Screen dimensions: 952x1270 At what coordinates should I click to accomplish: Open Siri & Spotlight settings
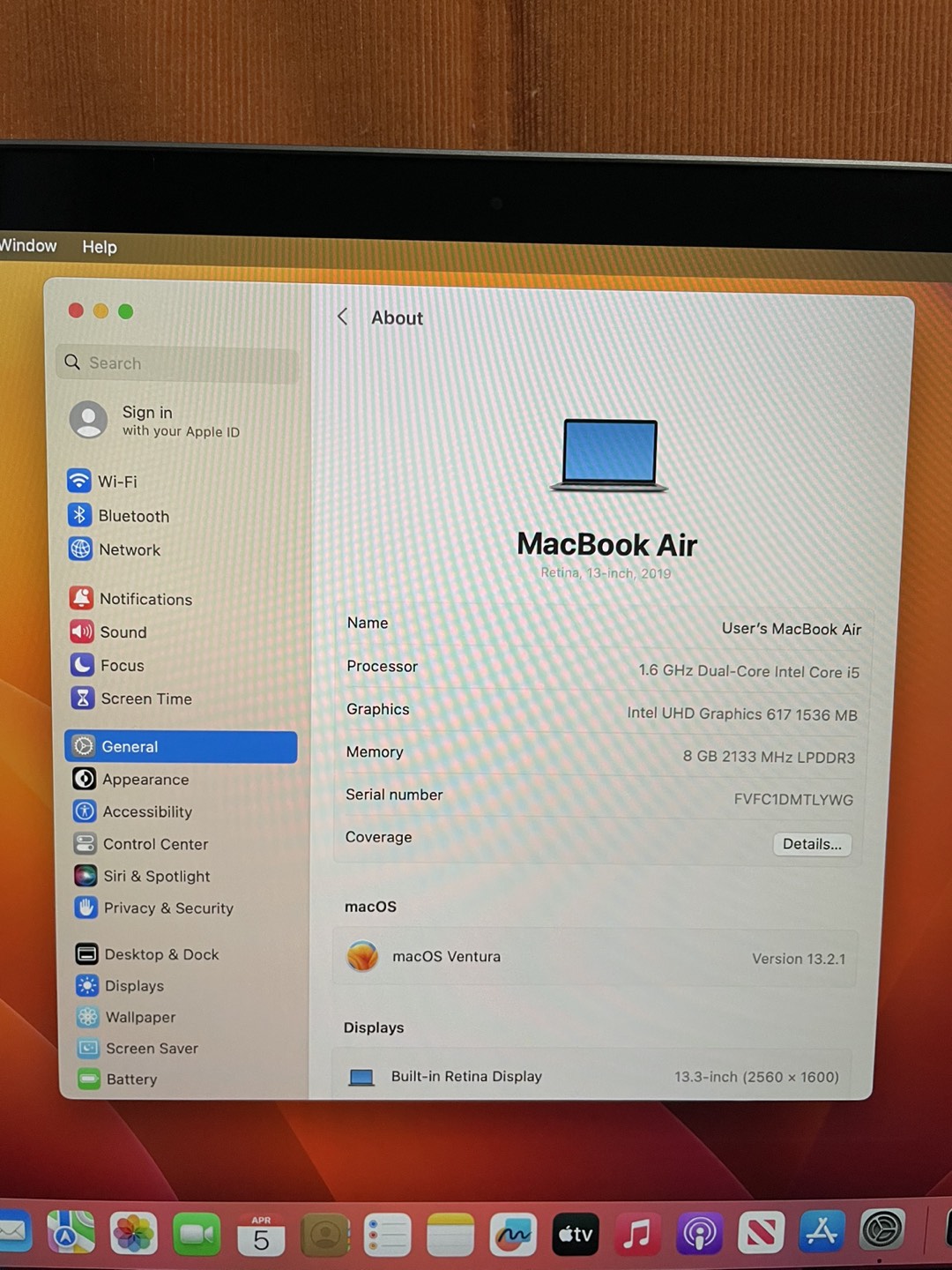[x=156, y=876]
